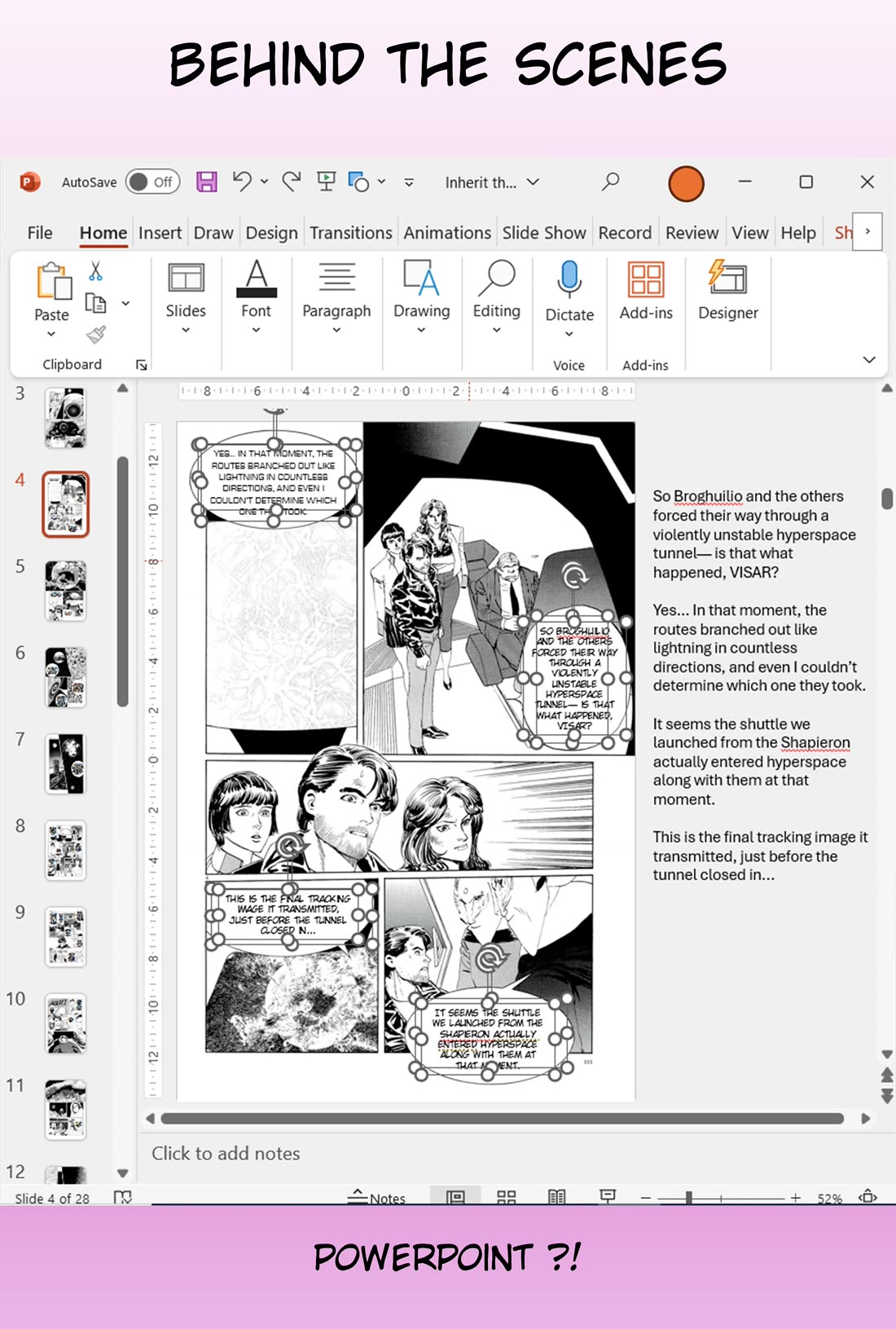This screenshot has height=1329, width=896.
Task: Open the Paste options dropdown
Action: click(x=51, y=334)
